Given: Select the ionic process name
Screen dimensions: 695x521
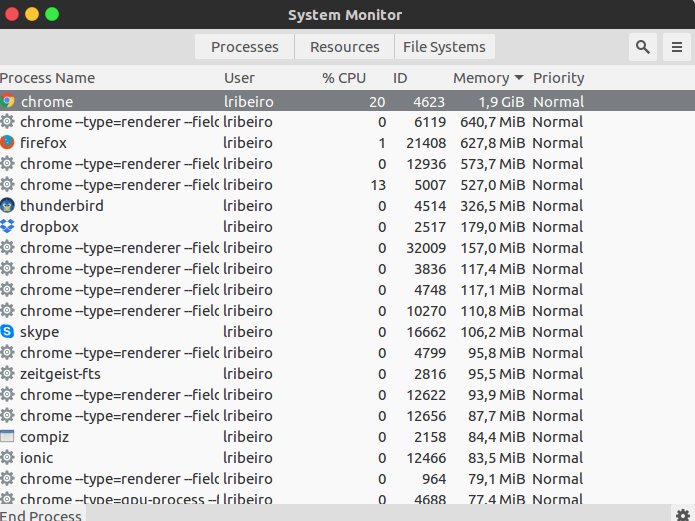Looking at the screenshot, I should pyautogui.click(x=36, y=458).
